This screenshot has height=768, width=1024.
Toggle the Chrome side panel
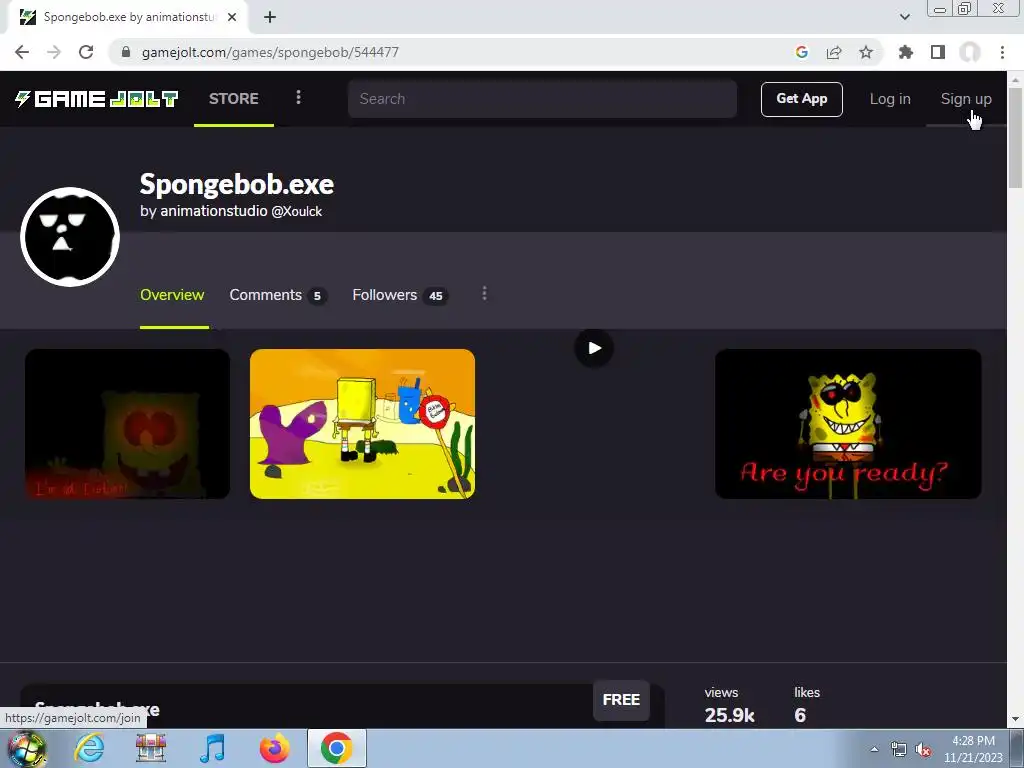(x=938, y=52)
